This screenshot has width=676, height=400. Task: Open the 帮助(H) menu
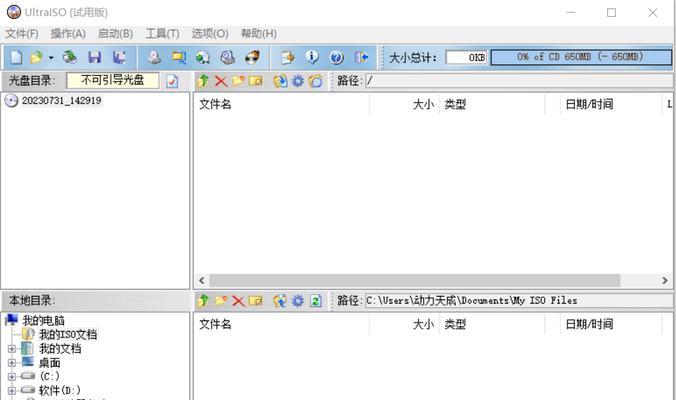(x=259, y=34)
